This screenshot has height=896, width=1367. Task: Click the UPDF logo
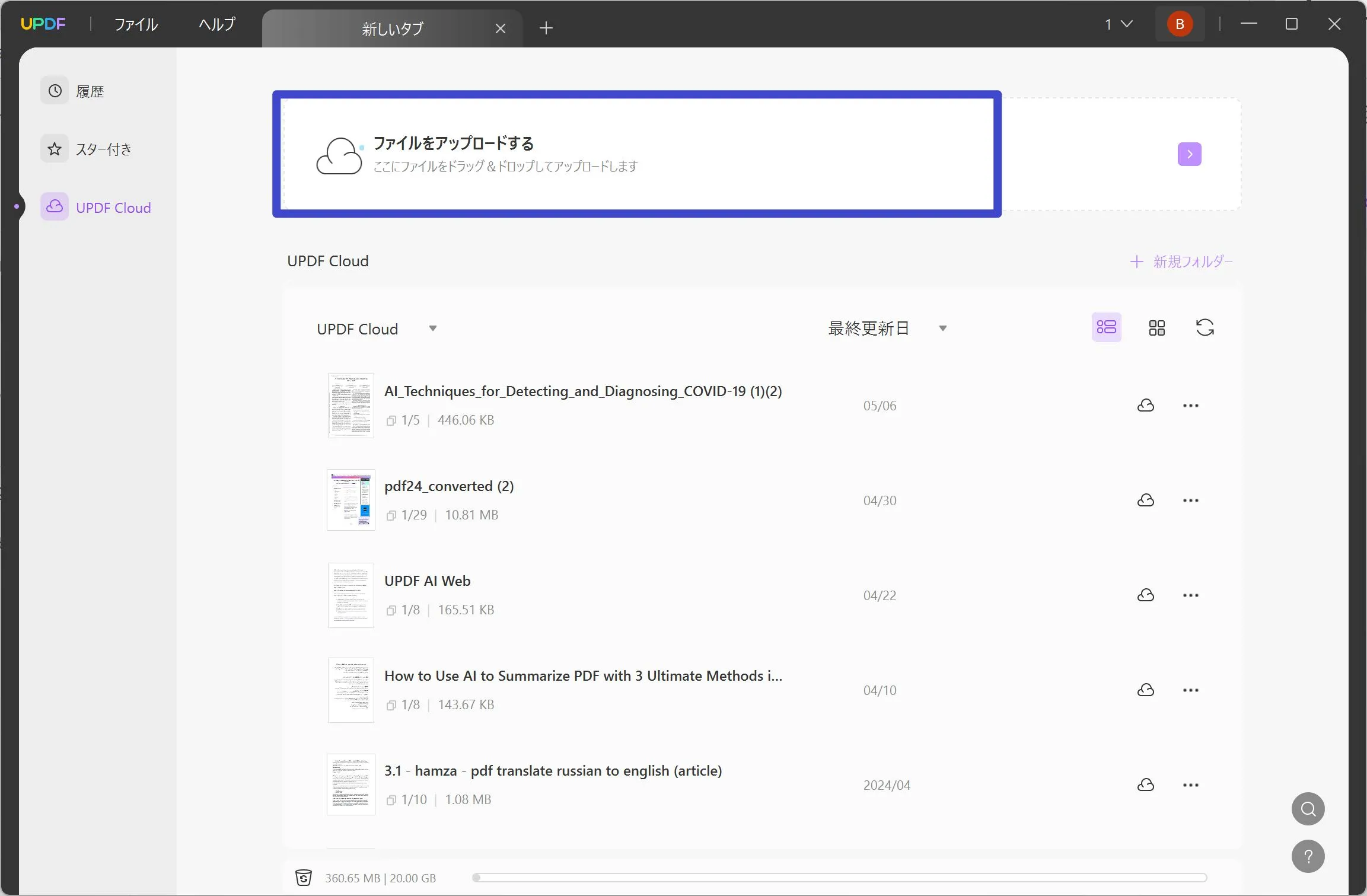[43, 24]
